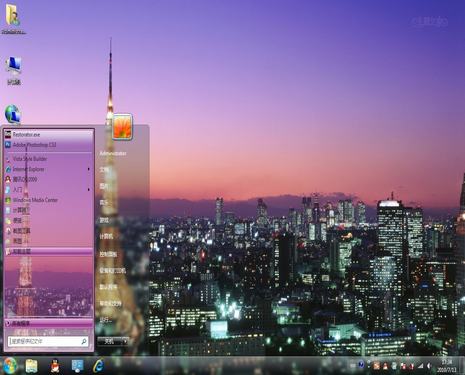Open the folder icon on taskbar
Screen dimensions: 465x375
point(32,366)
